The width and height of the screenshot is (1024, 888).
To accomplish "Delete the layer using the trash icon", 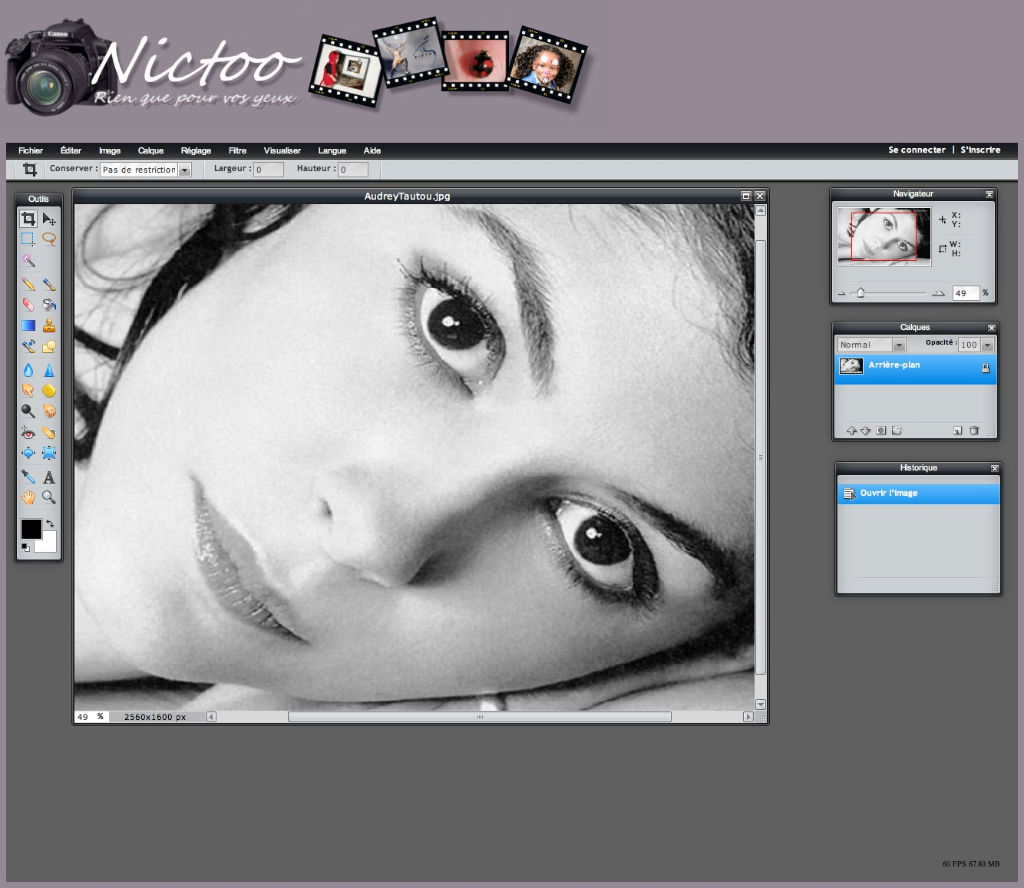I will pyautogui.click(x=975, y=430).
